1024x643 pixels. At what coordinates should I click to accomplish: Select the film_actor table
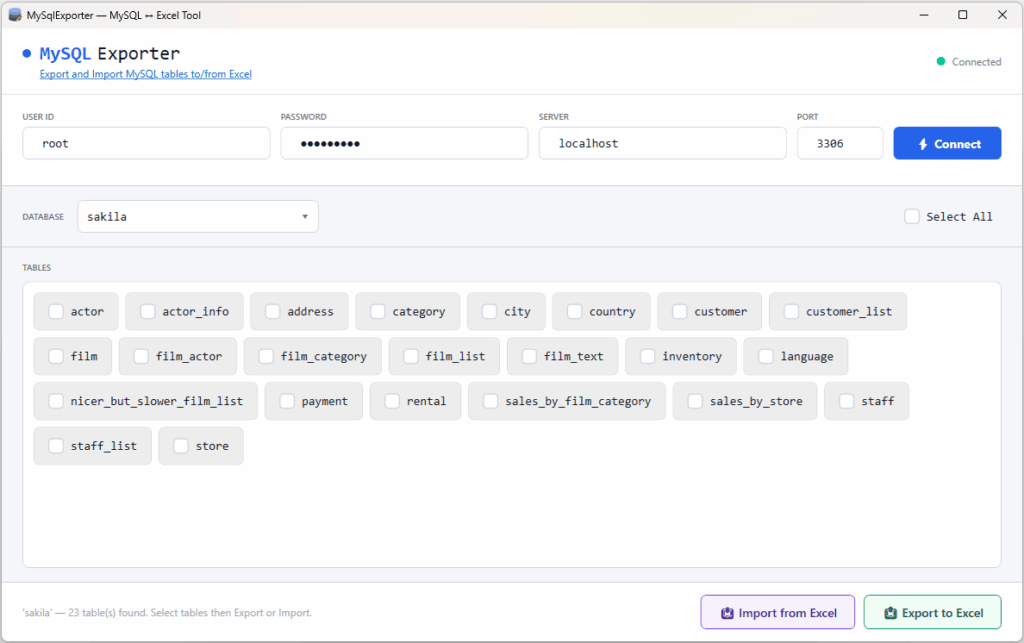pyautogui.click(x=141, y=356)
